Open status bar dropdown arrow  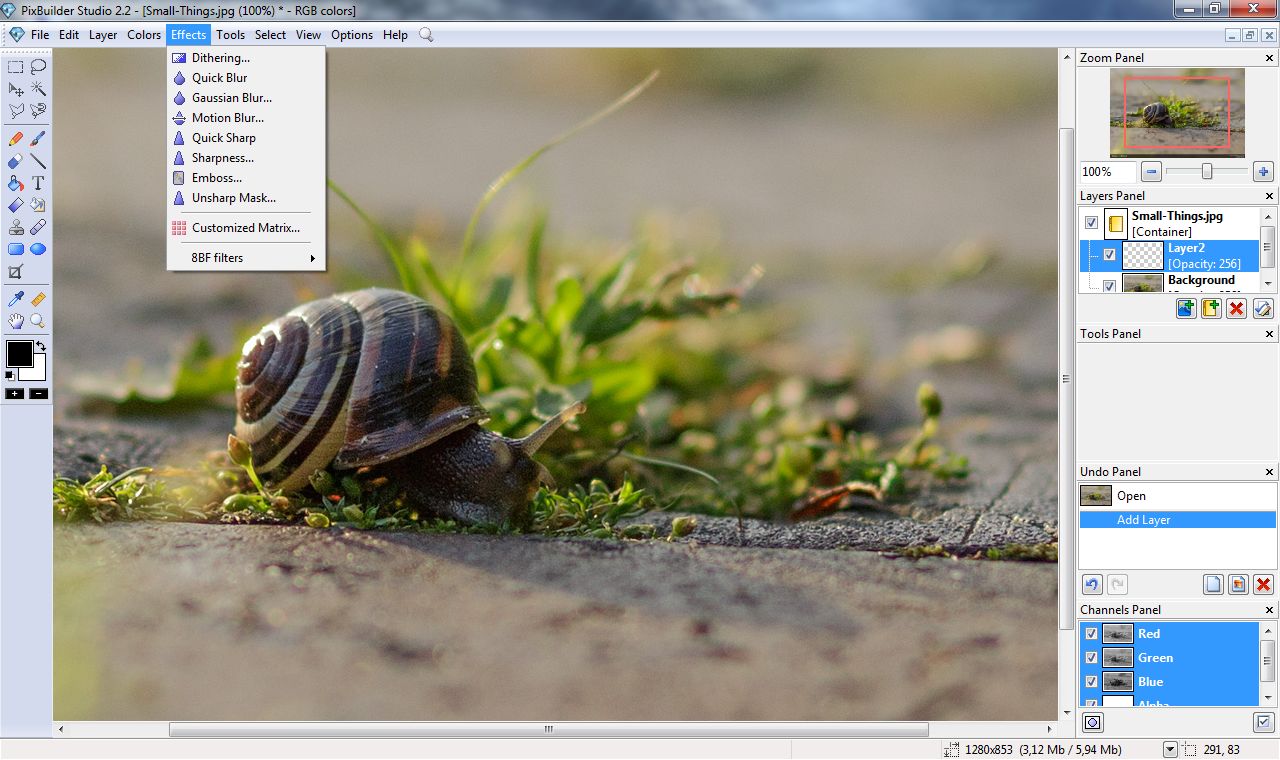tap(1170, 749)
